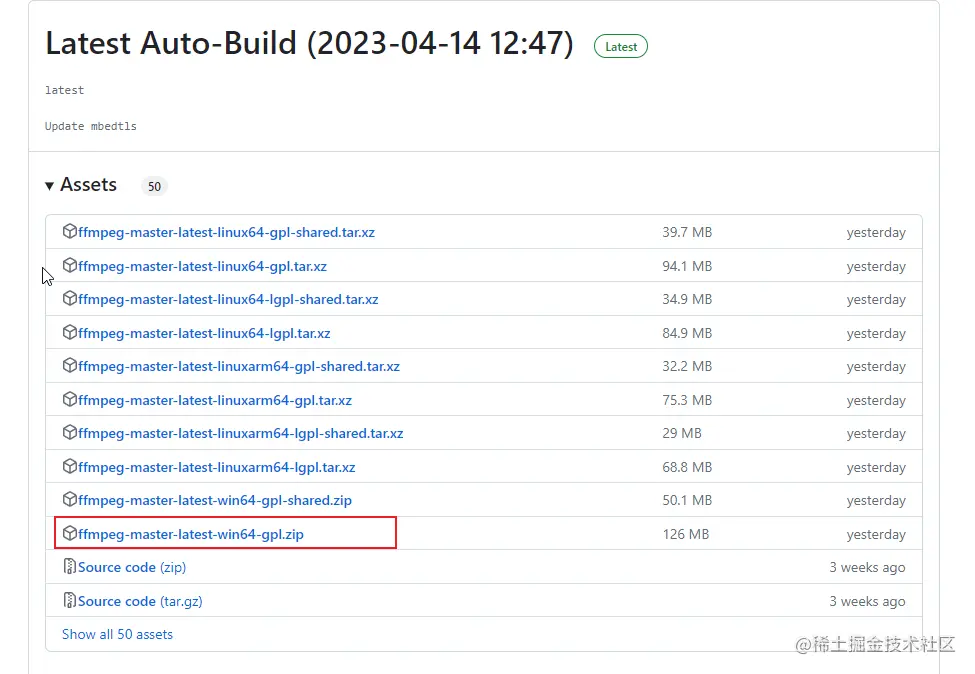Click '3 weeks ago' on Source code (tar.gz) row

tap(867, 601)
